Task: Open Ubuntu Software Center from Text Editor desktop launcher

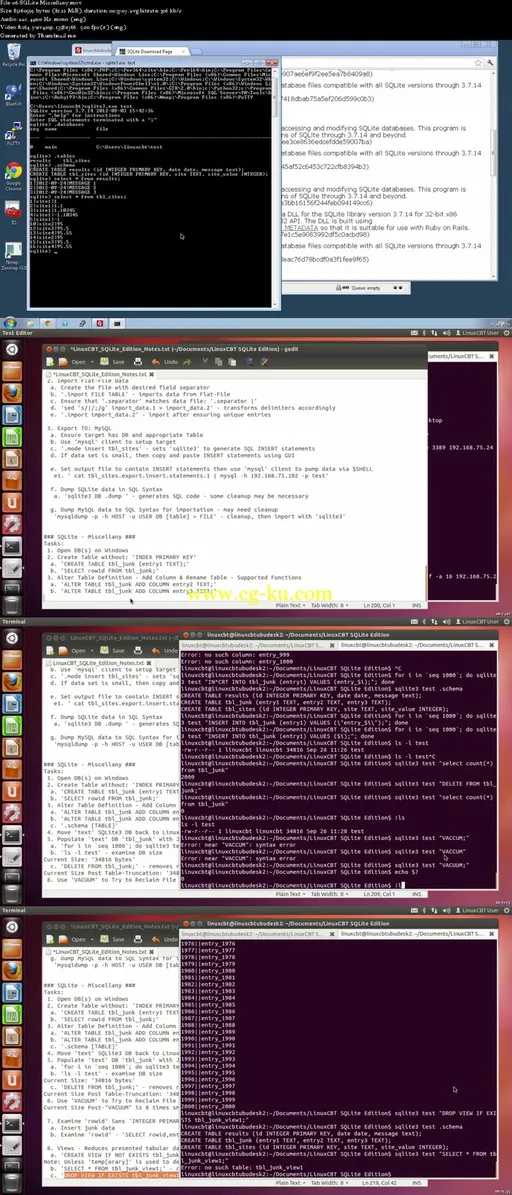Action: click(11, 482)
